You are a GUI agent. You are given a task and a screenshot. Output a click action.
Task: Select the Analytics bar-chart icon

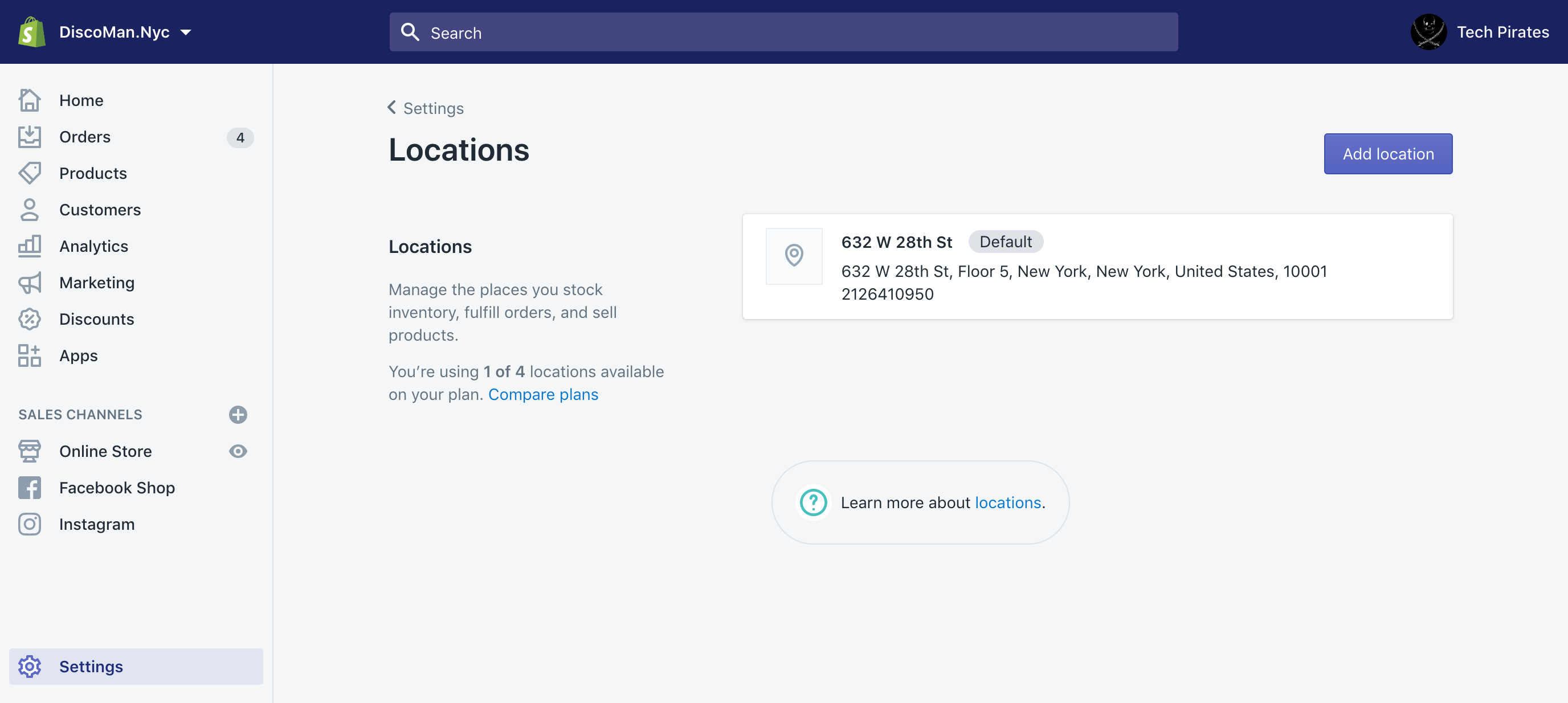[29, 246]
